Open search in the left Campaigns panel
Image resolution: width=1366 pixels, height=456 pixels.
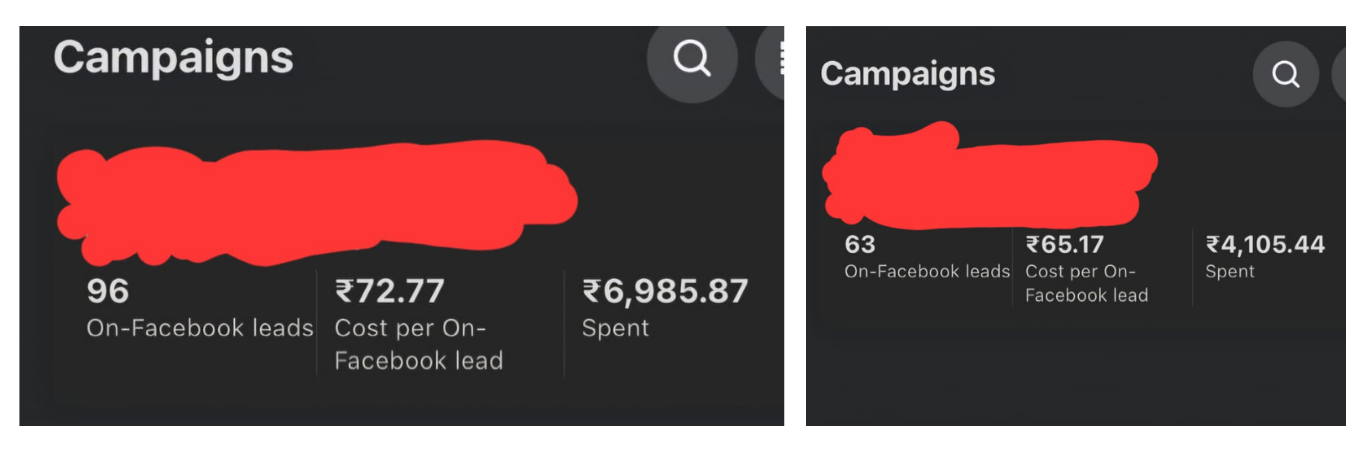click(692, 60)
